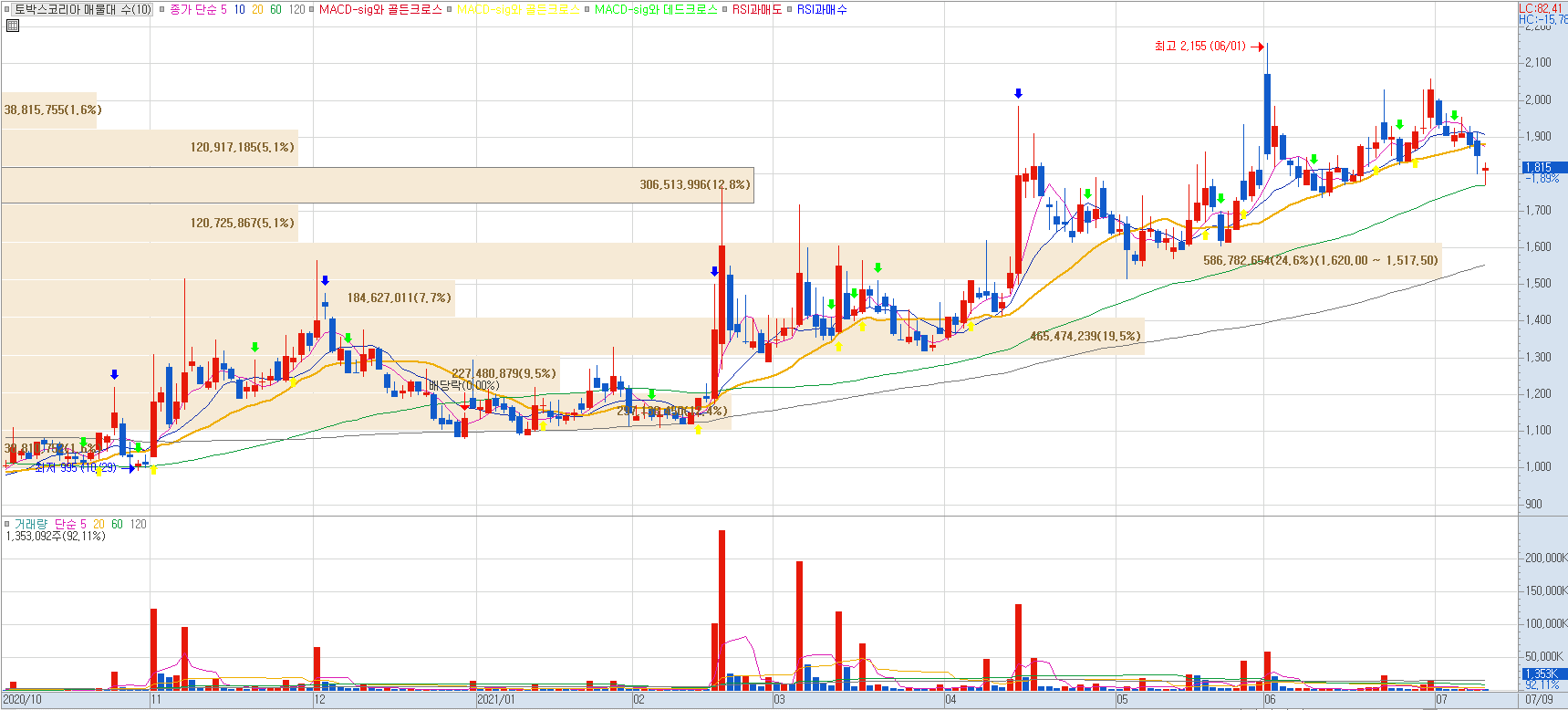Click the 1,353K volume tag on axis
The image size is (1568, 710).
(1543, 674)
